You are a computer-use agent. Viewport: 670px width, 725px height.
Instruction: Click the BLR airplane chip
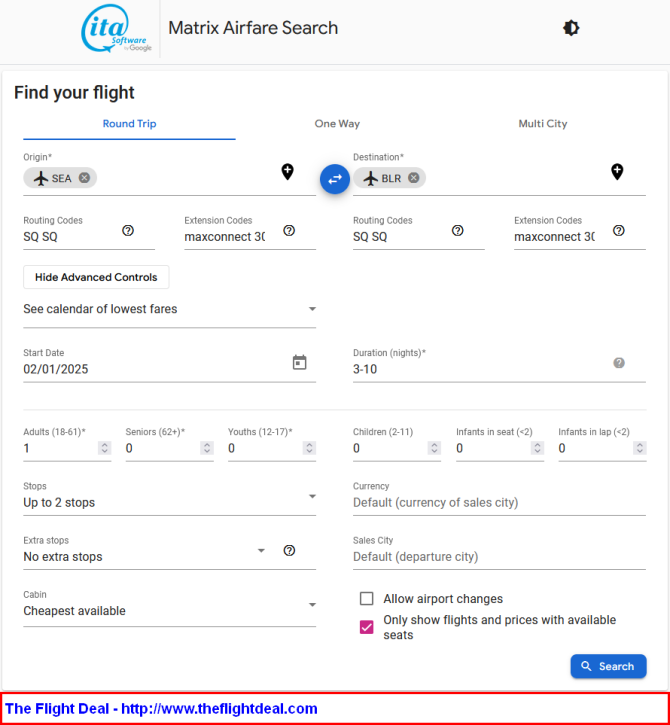pyautogui.click(x=389, y=178)
